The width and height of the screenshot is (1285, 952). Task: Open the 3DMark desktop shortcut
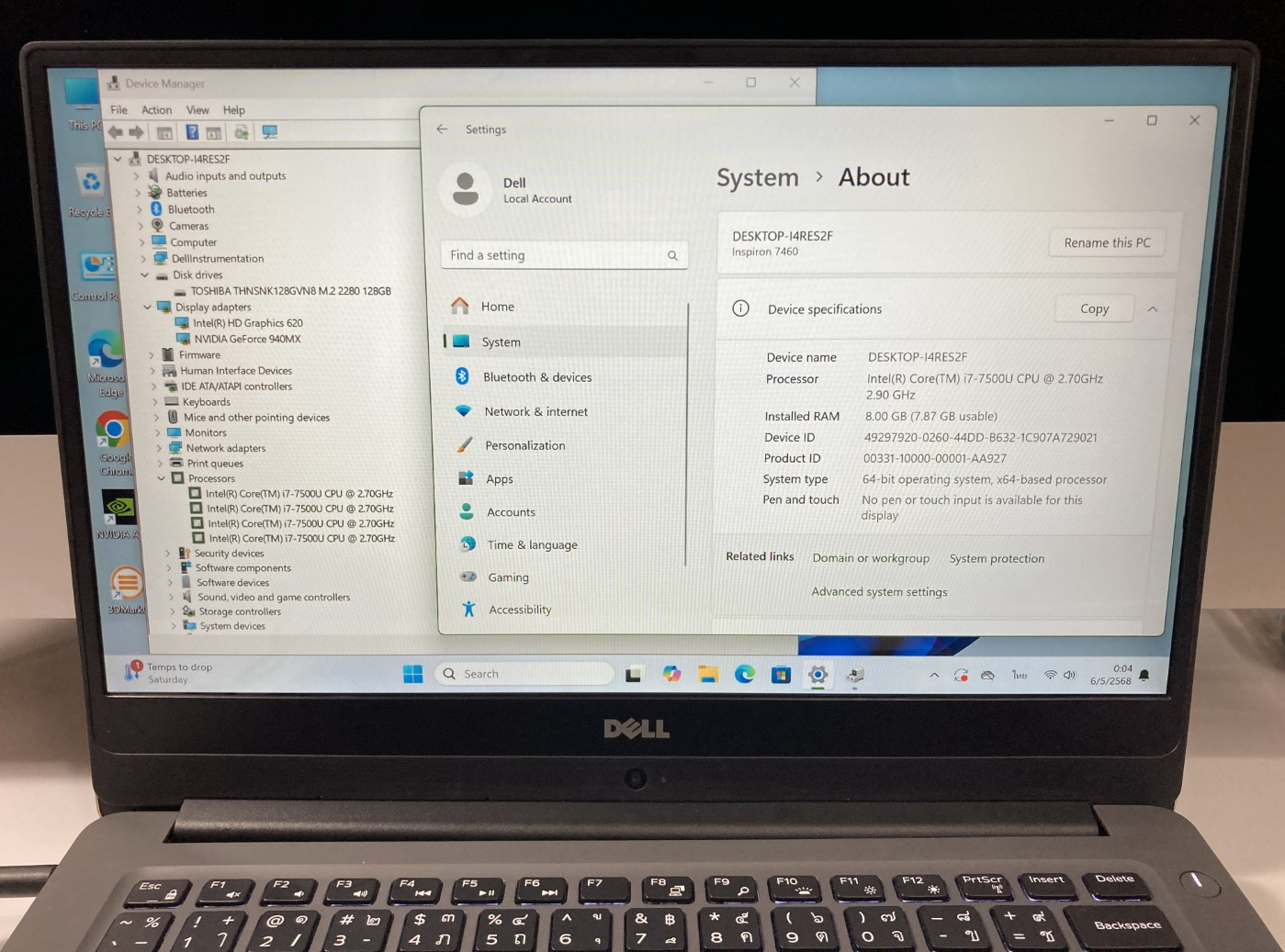(127, 589)
